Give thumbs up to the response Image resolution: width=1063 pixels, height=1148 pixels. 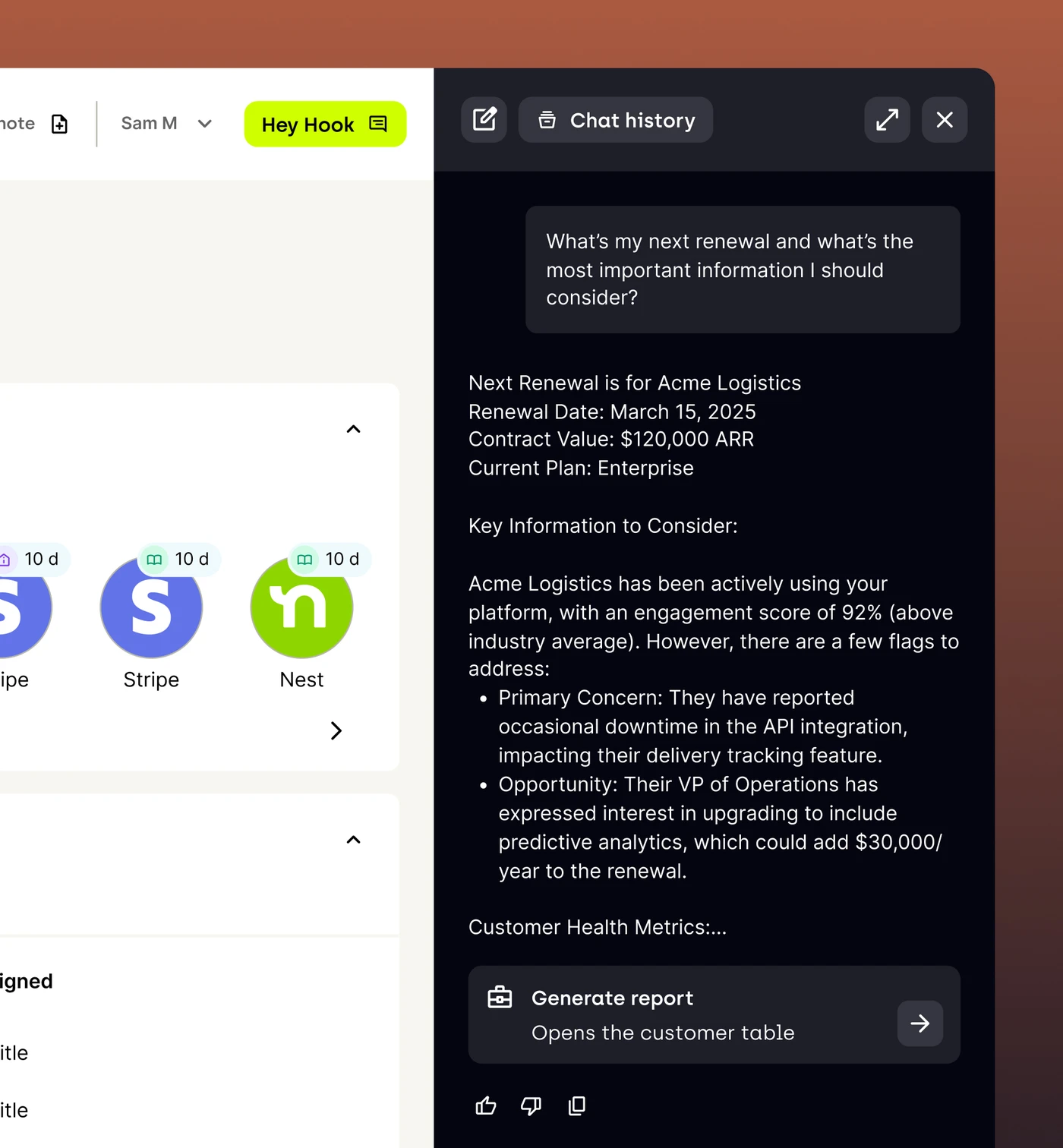(x=486, y=1105)
